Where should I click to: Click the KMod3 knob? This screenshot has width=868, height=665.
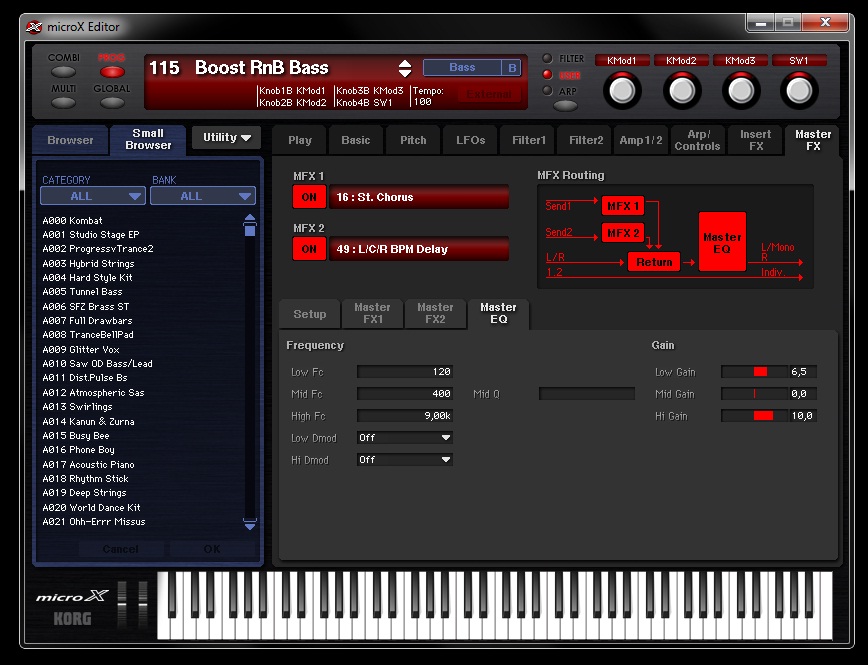[740, 91]
